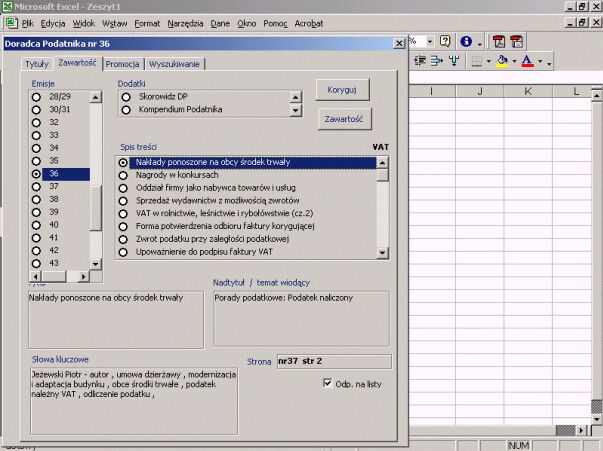Click the blue info circle icon
Screen dimensions: 603x451
coord(466,42)
